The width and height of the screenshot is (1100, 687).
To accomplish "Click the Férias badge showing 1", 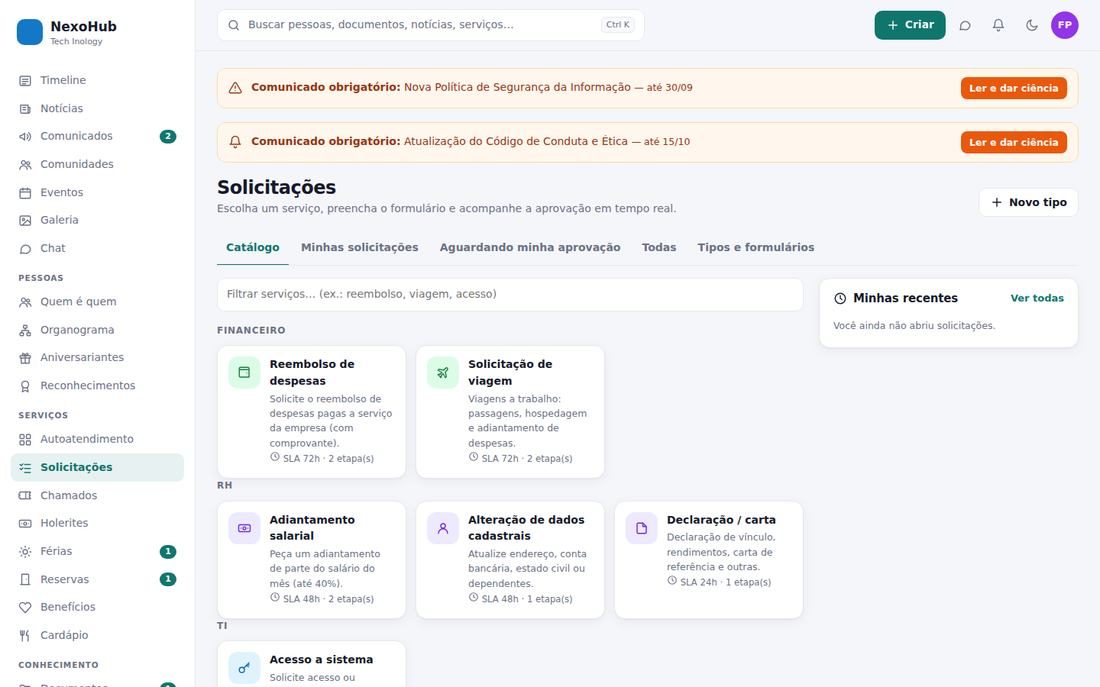I will (168, 552).
